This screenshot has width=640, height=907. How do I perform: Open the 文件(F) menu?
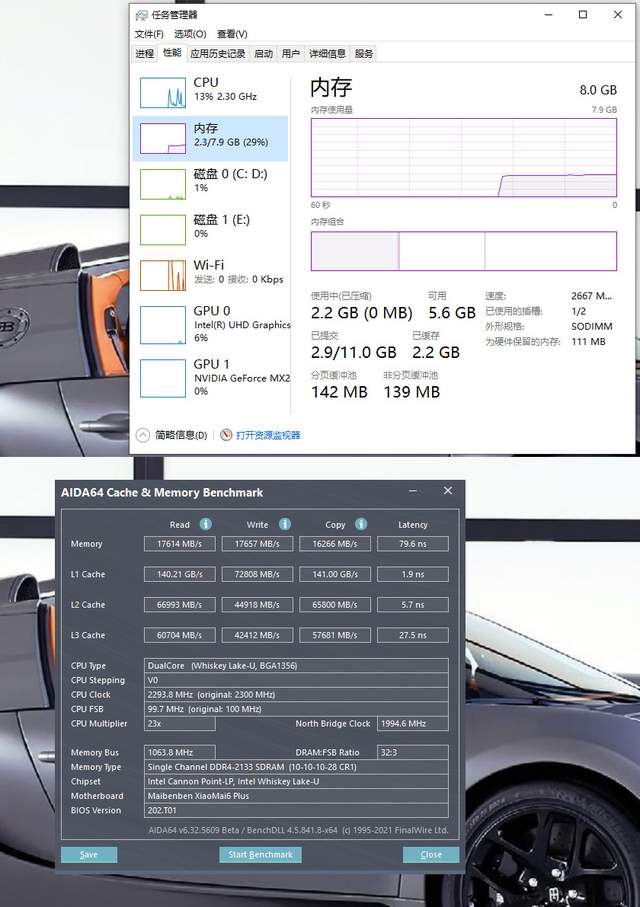click(149, 34)
